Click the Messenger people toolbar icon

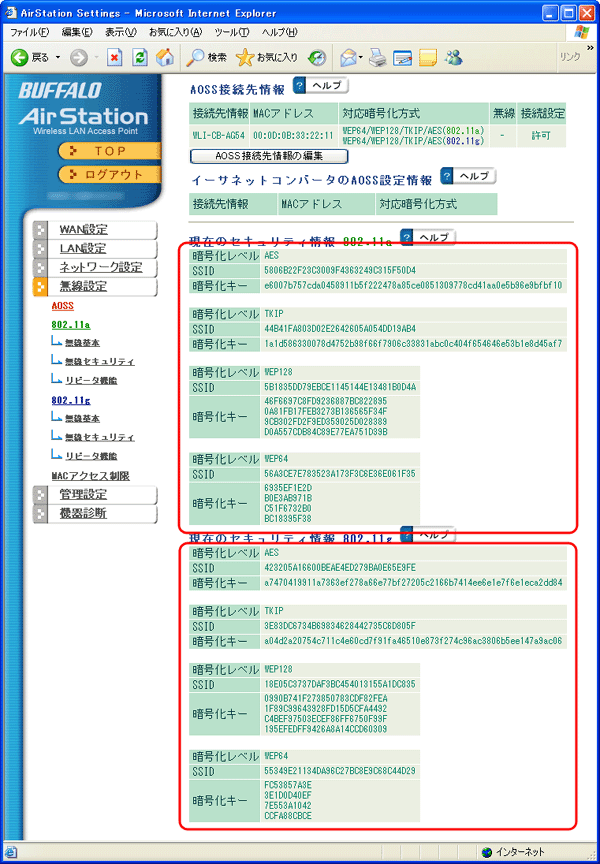pos(454,57)
